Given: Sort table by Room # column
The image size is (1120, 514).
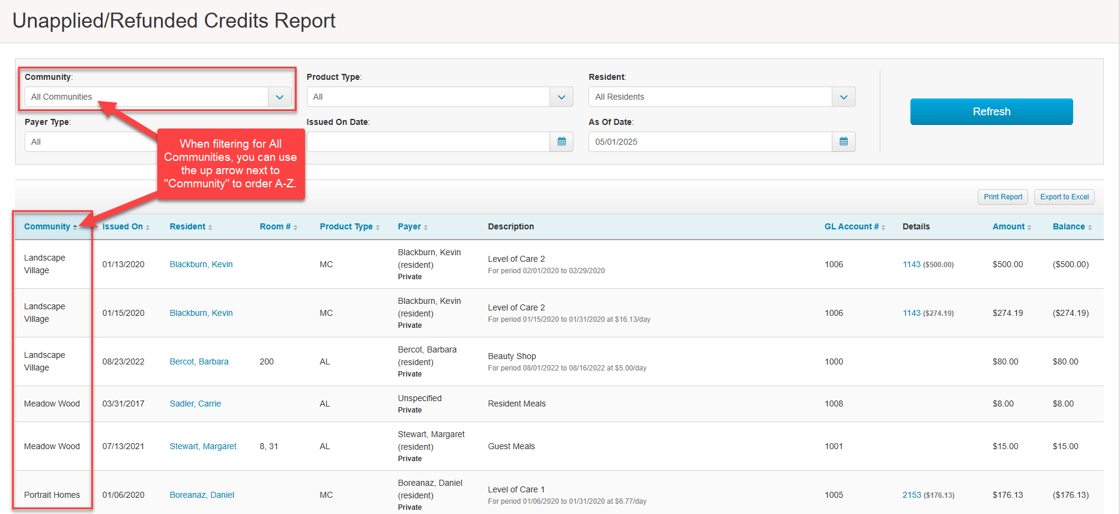Looking at the screenshot, I should [279, 227].
